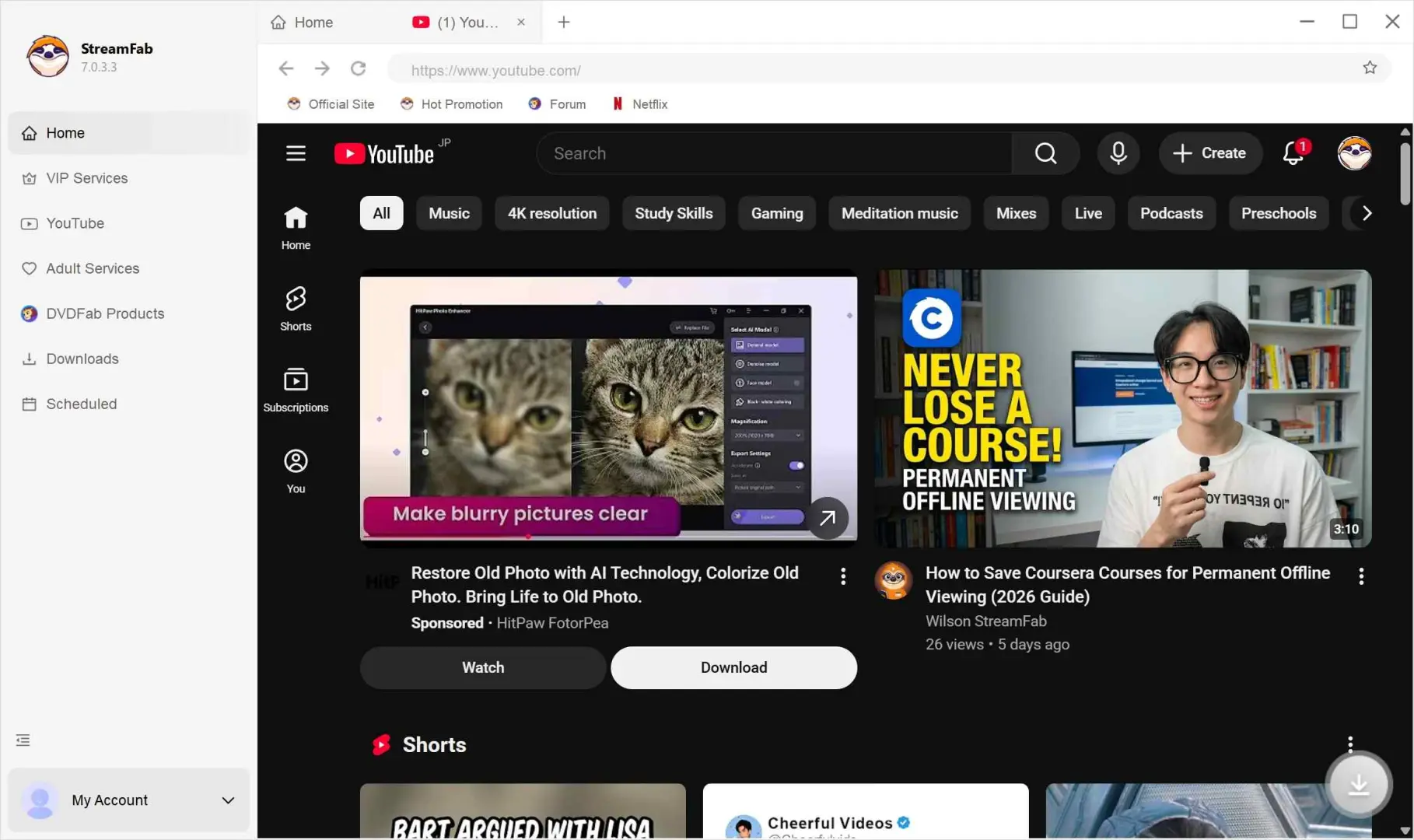Click the Watch button on ad
Screen dimensions: 1414x840
coord(483,667)
